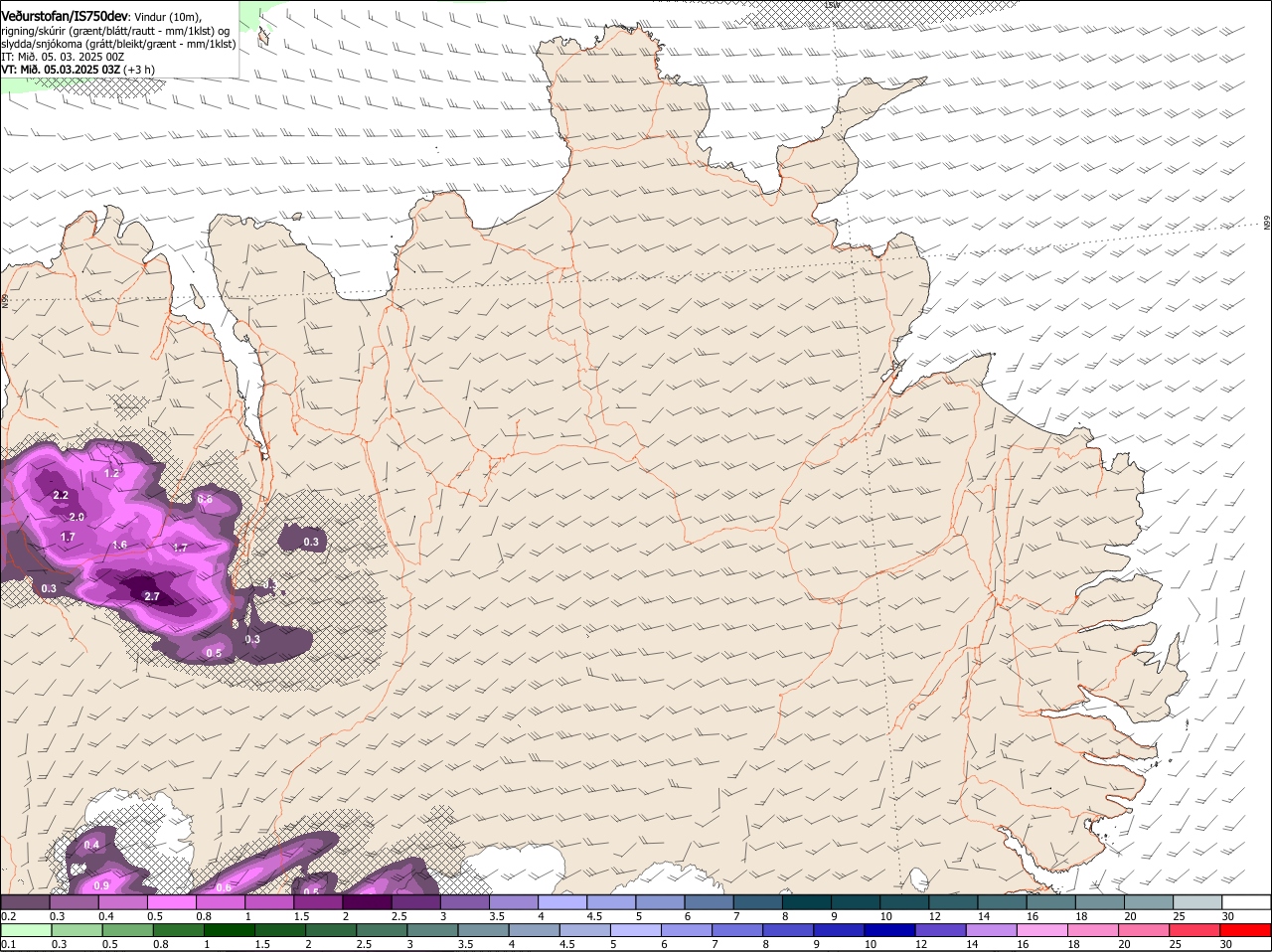Screen dimensions: 1272x952
Task: Click the N99 latitude label on the right edge
Action: point(1267,224)
